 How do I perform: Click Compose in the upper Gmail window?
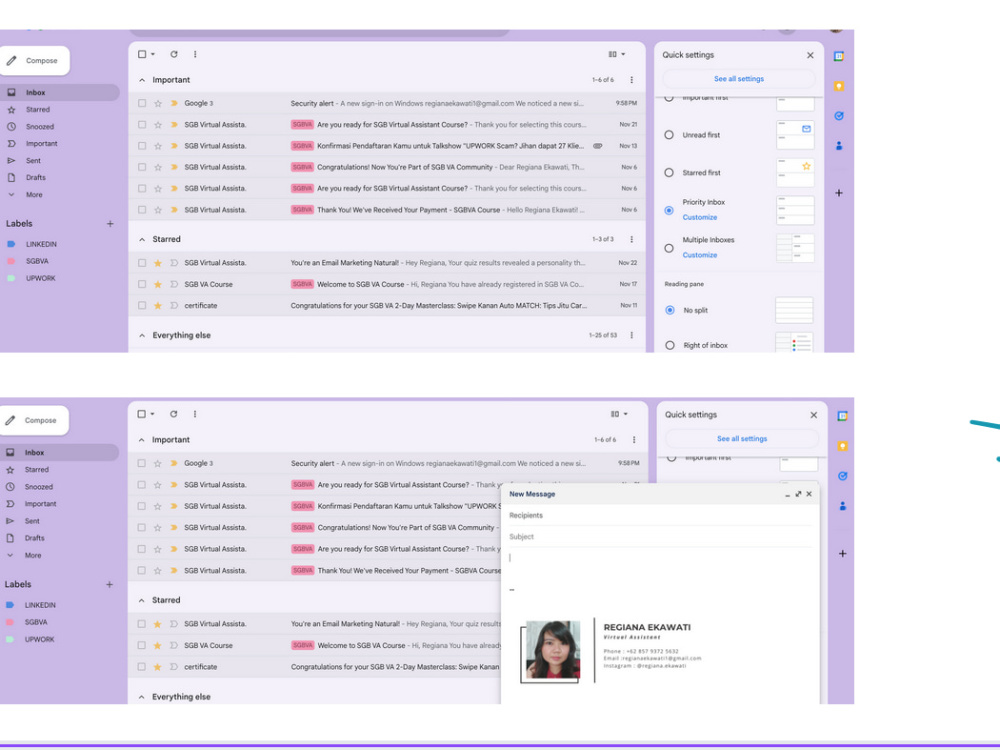(x=34, y=61)
